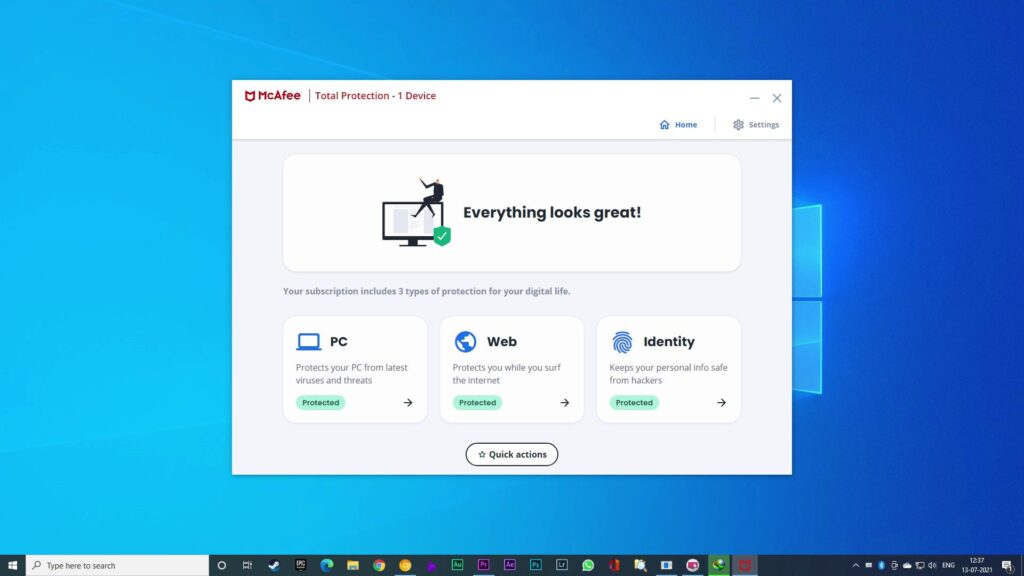Viewport: 1024px width, 576px height.
Task: Click the PC laptop icon
Action: 308,342
